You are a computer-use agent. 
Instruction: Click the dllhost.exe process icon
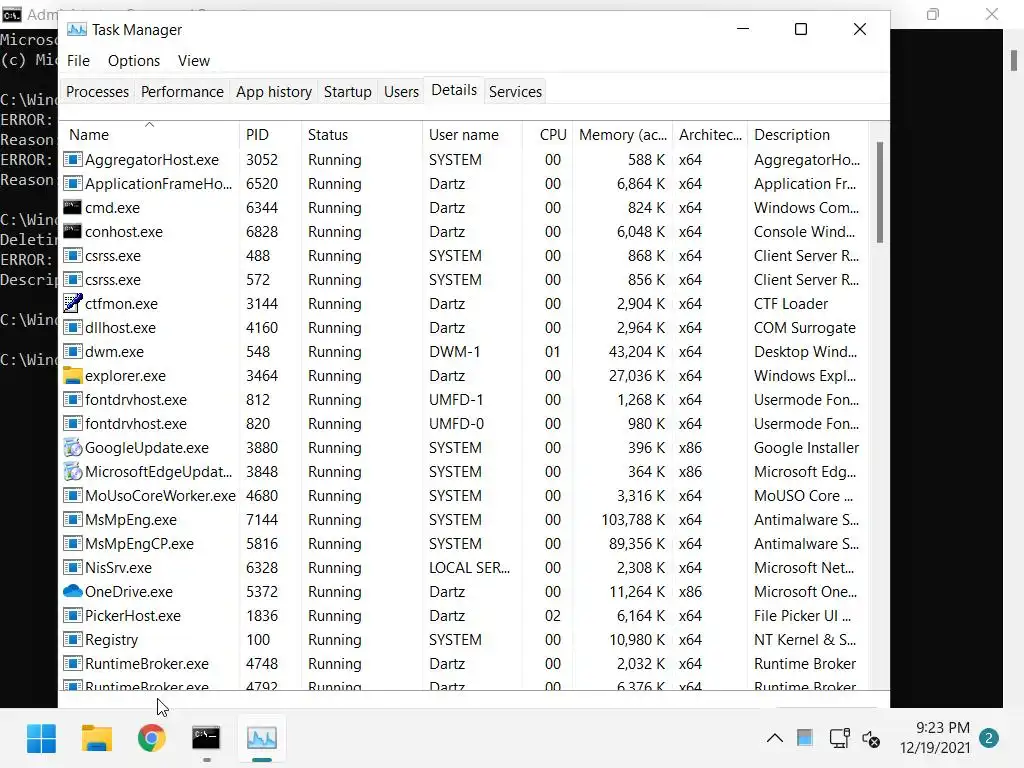click(72, 328)
